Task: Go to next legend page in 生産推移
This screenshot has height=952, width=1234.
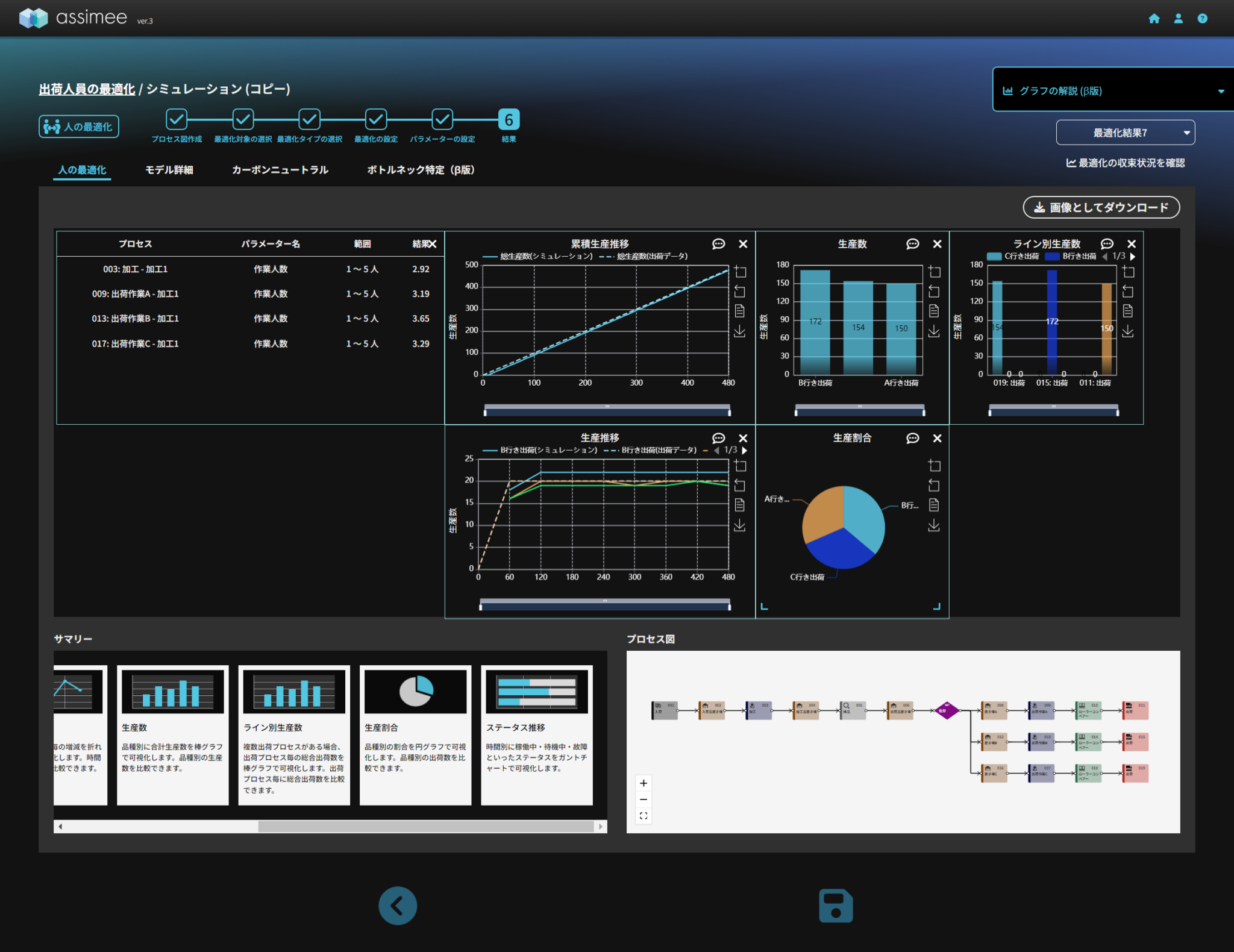Action: [x=745, y=450]
